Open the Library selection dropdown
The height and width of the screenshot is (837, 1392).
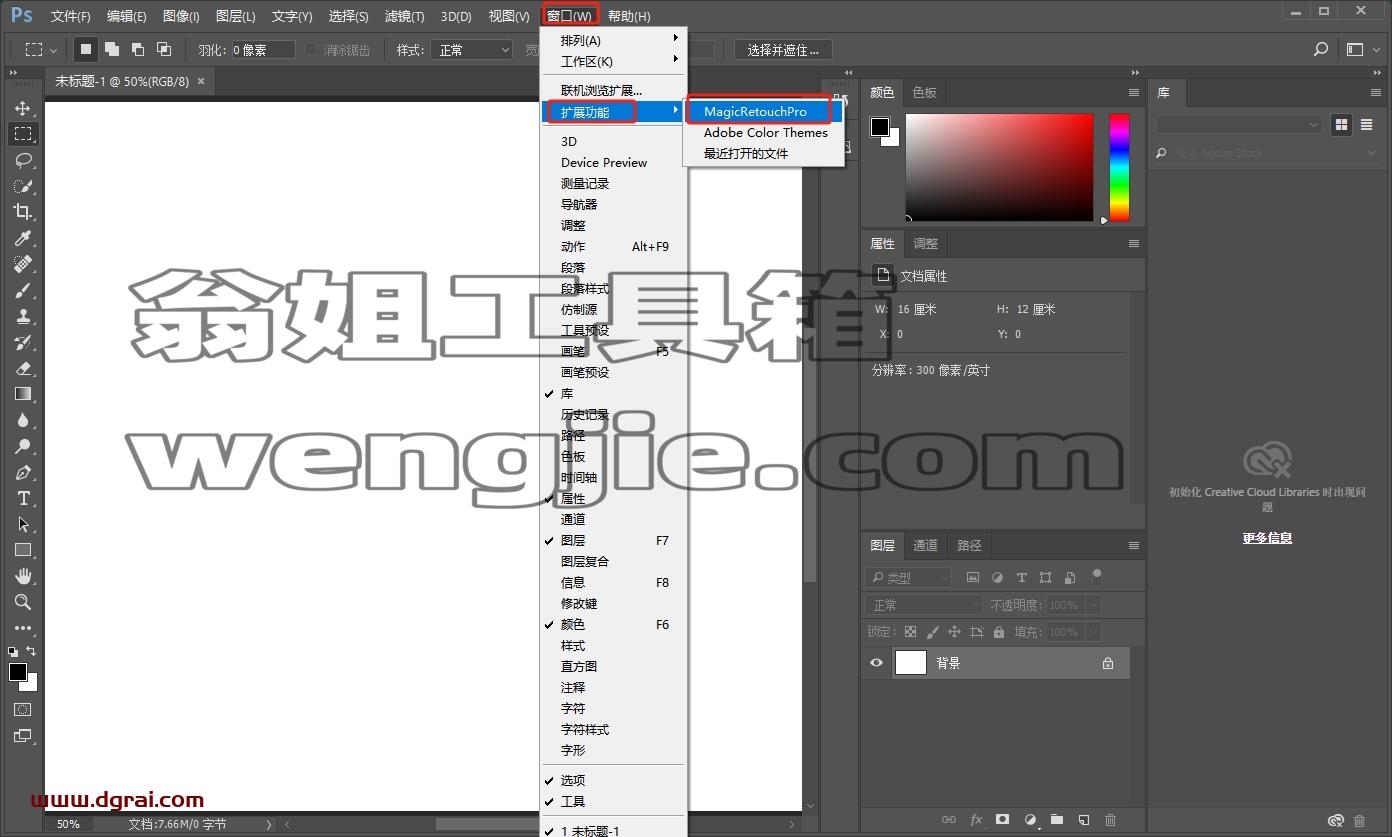click(1239, 124)
